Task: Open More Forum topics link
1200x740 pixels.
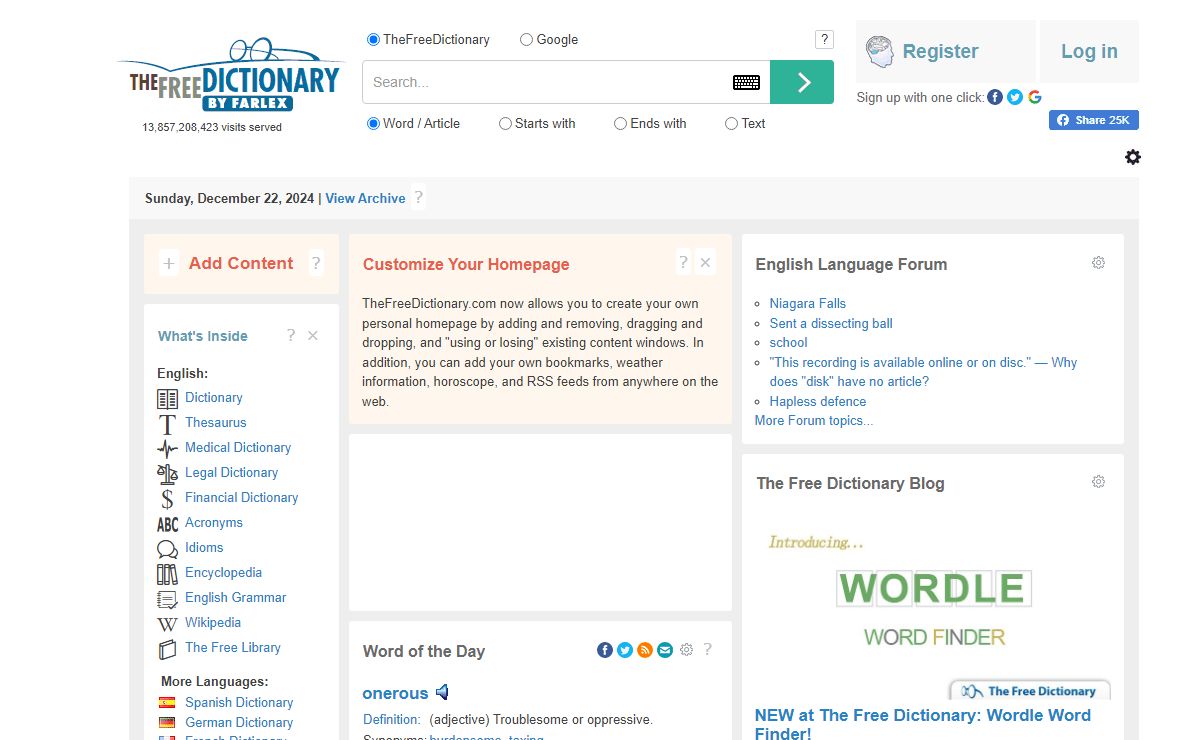Action: click(814, 420)
